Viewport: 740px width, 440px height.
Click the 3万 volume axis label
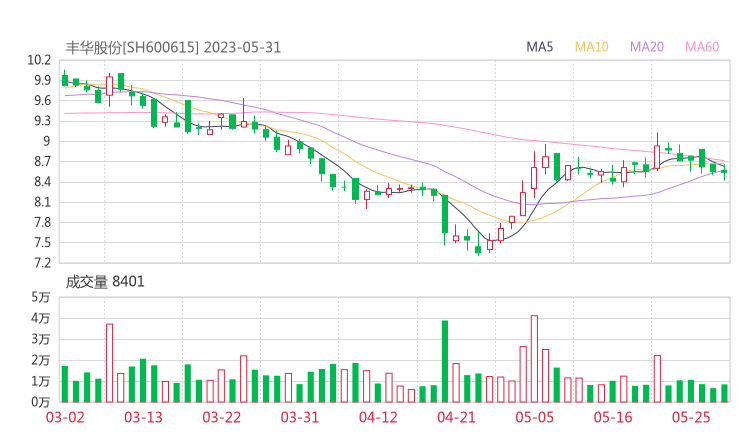(41, 339)
